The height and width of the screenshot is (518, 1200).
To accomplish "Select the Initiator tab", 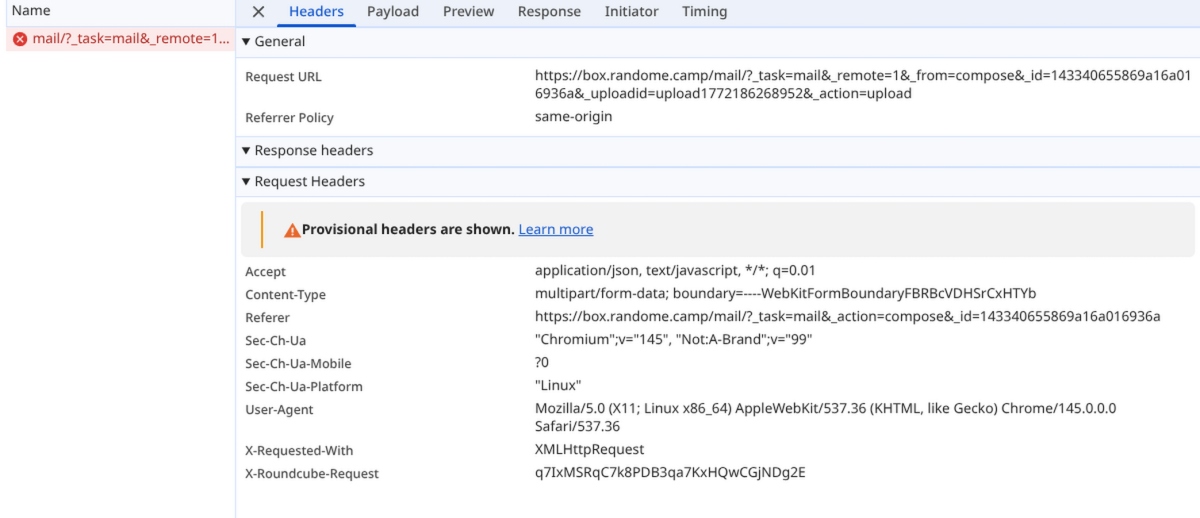I will tap(631, 12).
